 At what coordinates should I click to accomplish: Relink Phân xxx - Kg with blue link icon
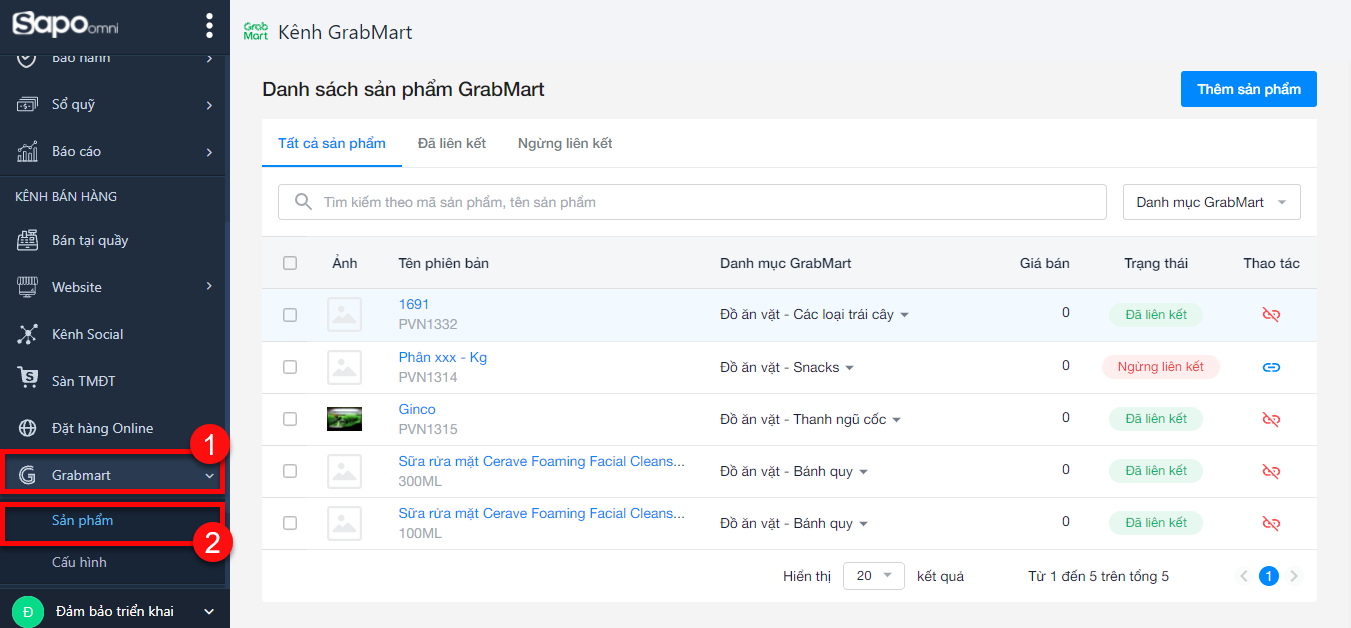coord(1271,367)
